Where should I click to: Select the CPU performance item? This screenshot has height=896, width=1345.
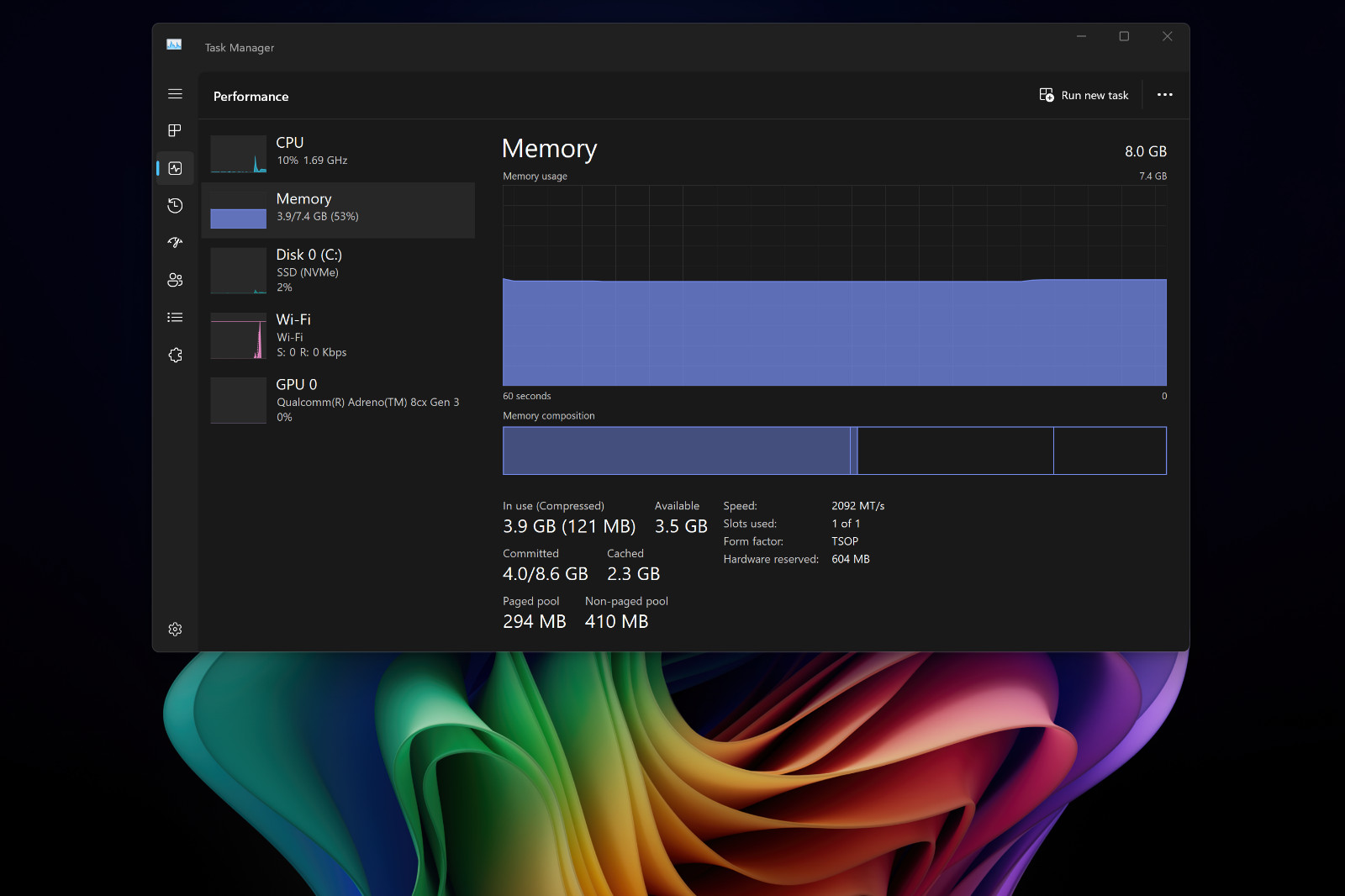(x=338, y=154)
